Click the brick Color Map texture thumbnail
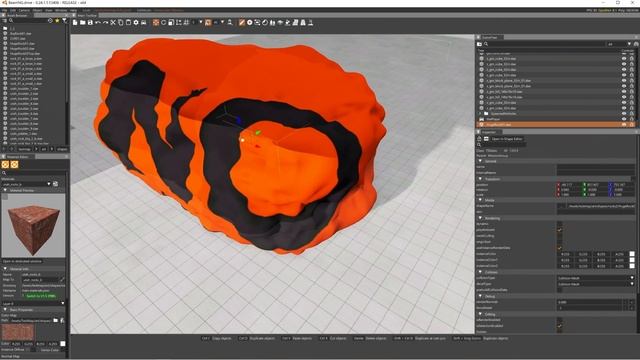Screen dimensions: 640x360 (18, 333)
